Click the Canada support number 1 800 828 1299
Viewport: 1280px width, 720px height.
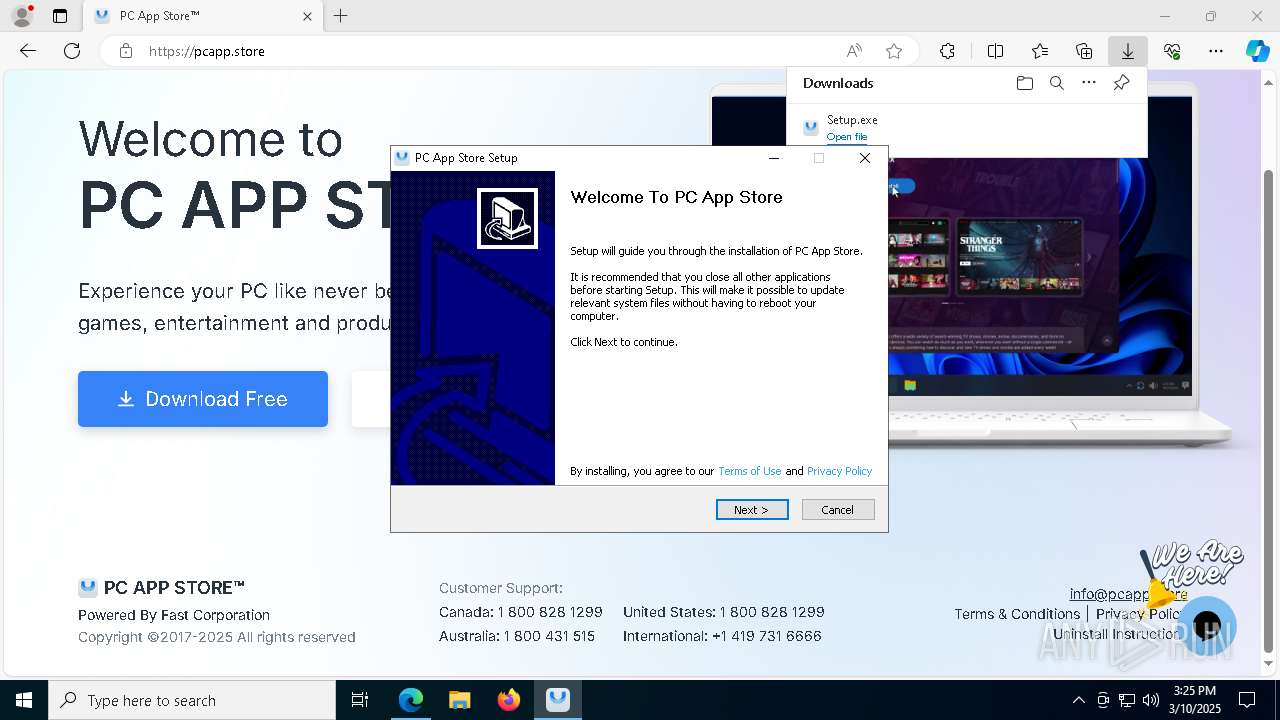(x=550, y=612)
